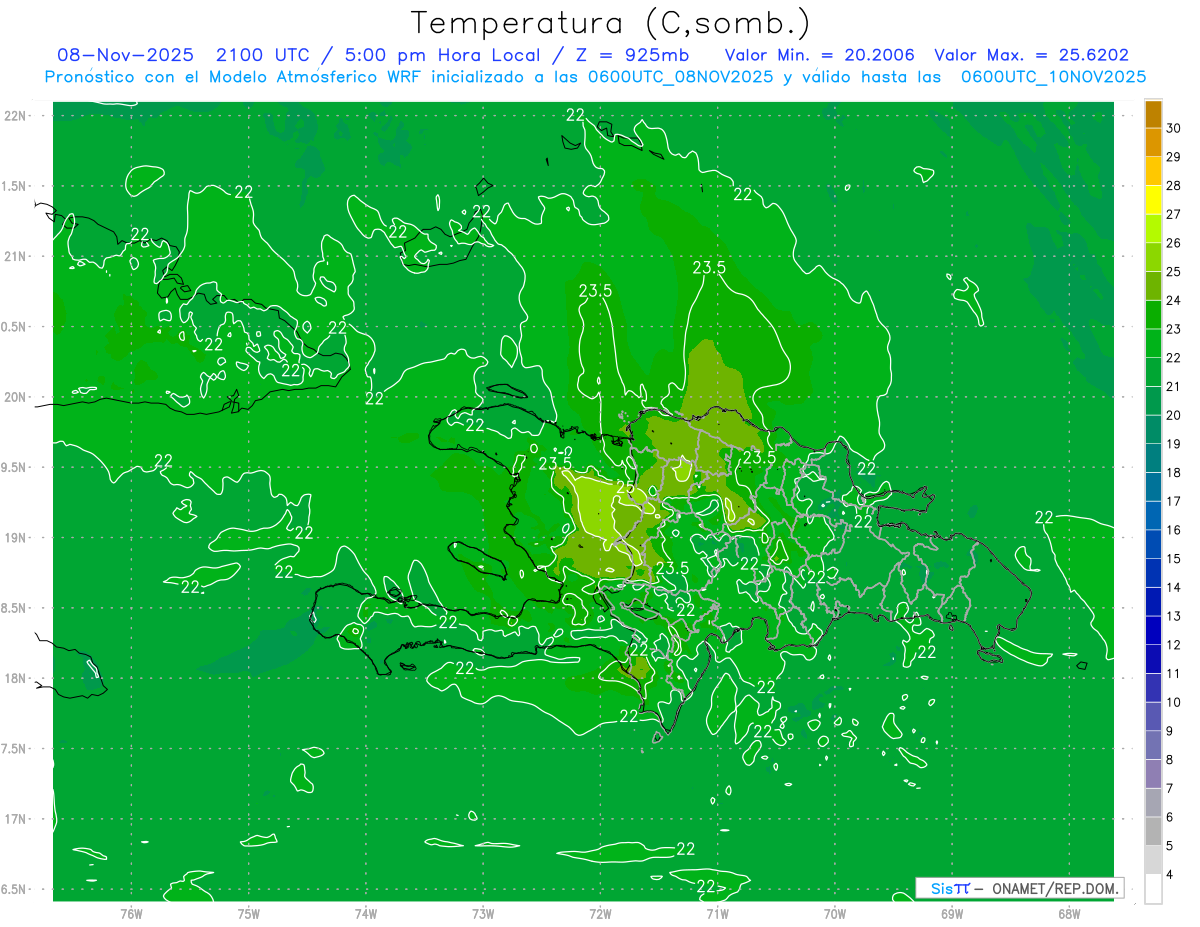
Task: Click the legend value 18
Action: click(1174, 472)
